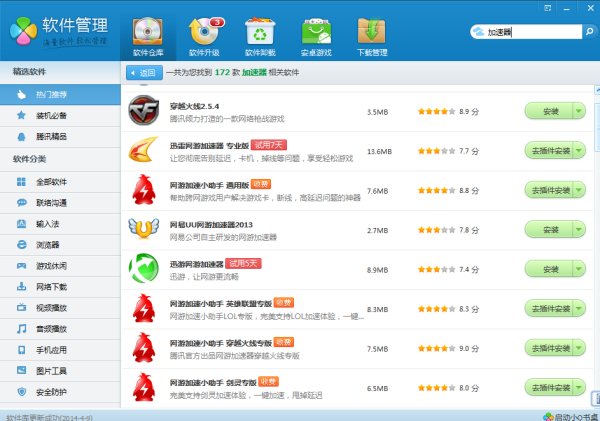600x421 pixels.
Task: Install 穿越火线2.5.4 via 安装 button
Action: [549, 111]
